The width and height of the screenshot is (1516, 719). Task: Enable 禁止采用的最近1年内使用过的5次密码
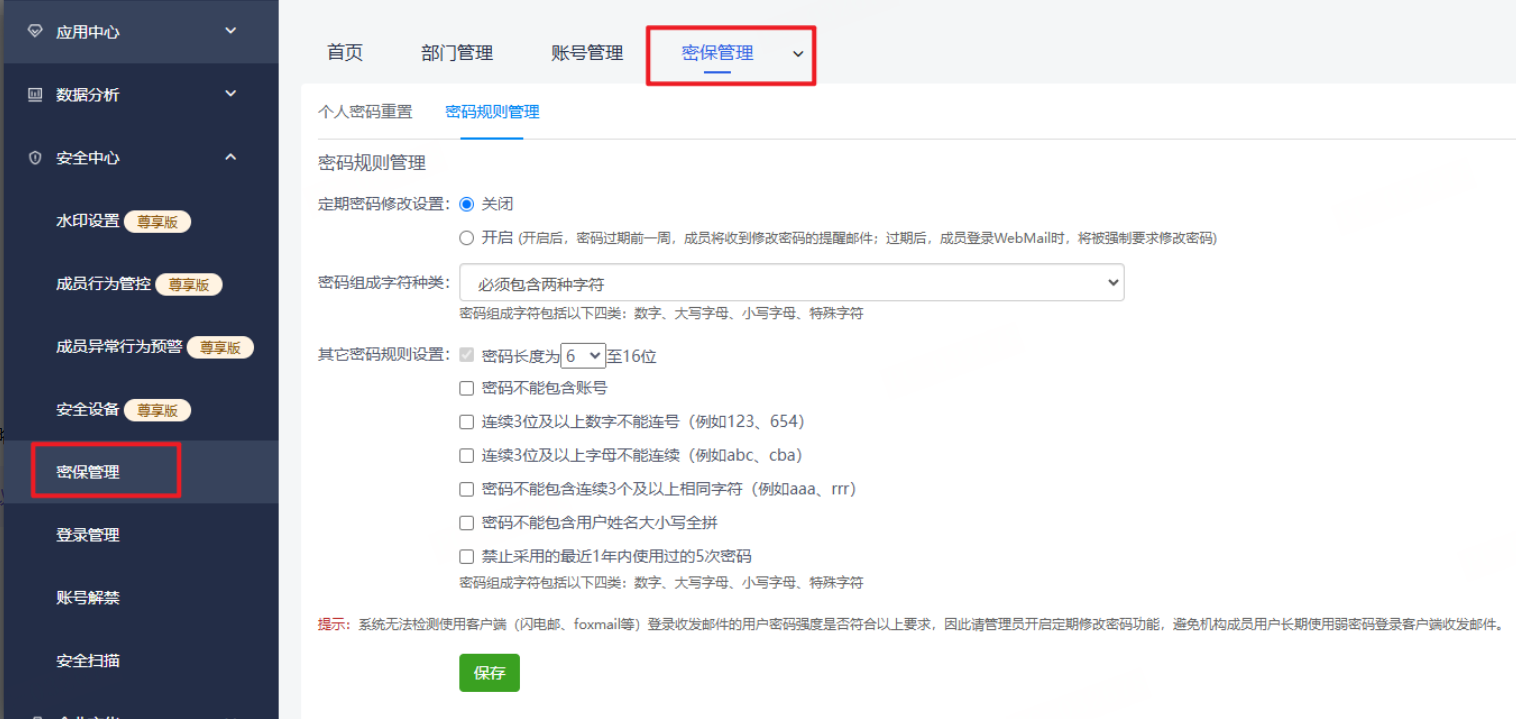pos(466,556)
